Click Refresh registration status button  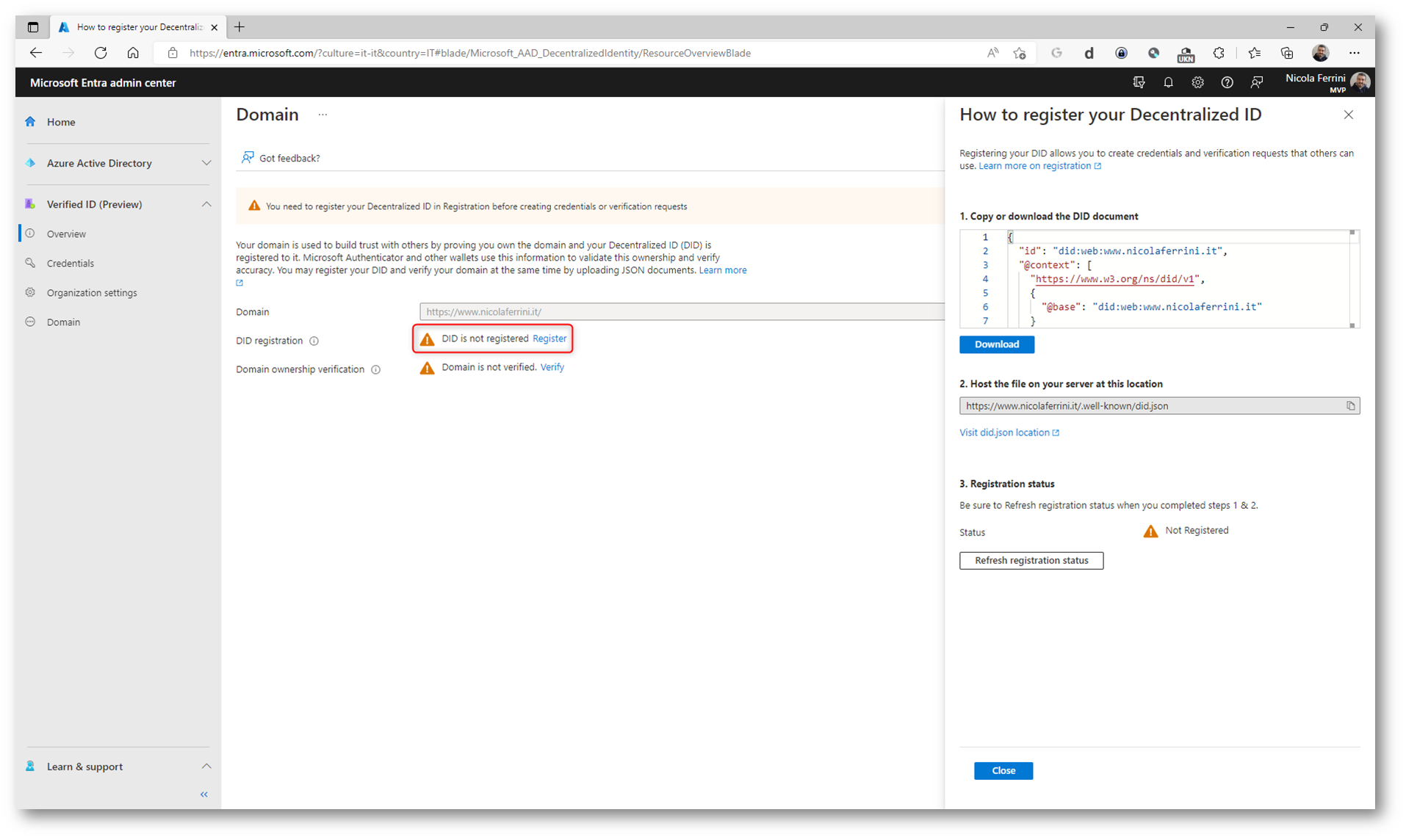click(1031, 560)
